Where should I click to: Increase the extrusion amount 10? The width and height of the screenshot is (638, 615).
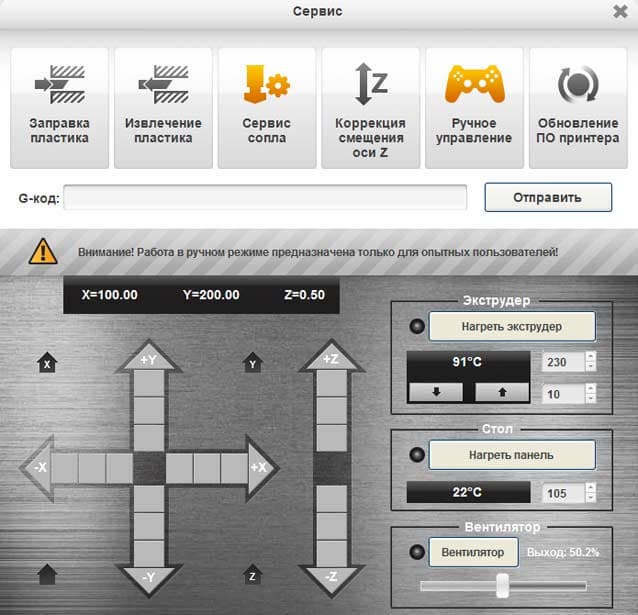coord(591,389)
